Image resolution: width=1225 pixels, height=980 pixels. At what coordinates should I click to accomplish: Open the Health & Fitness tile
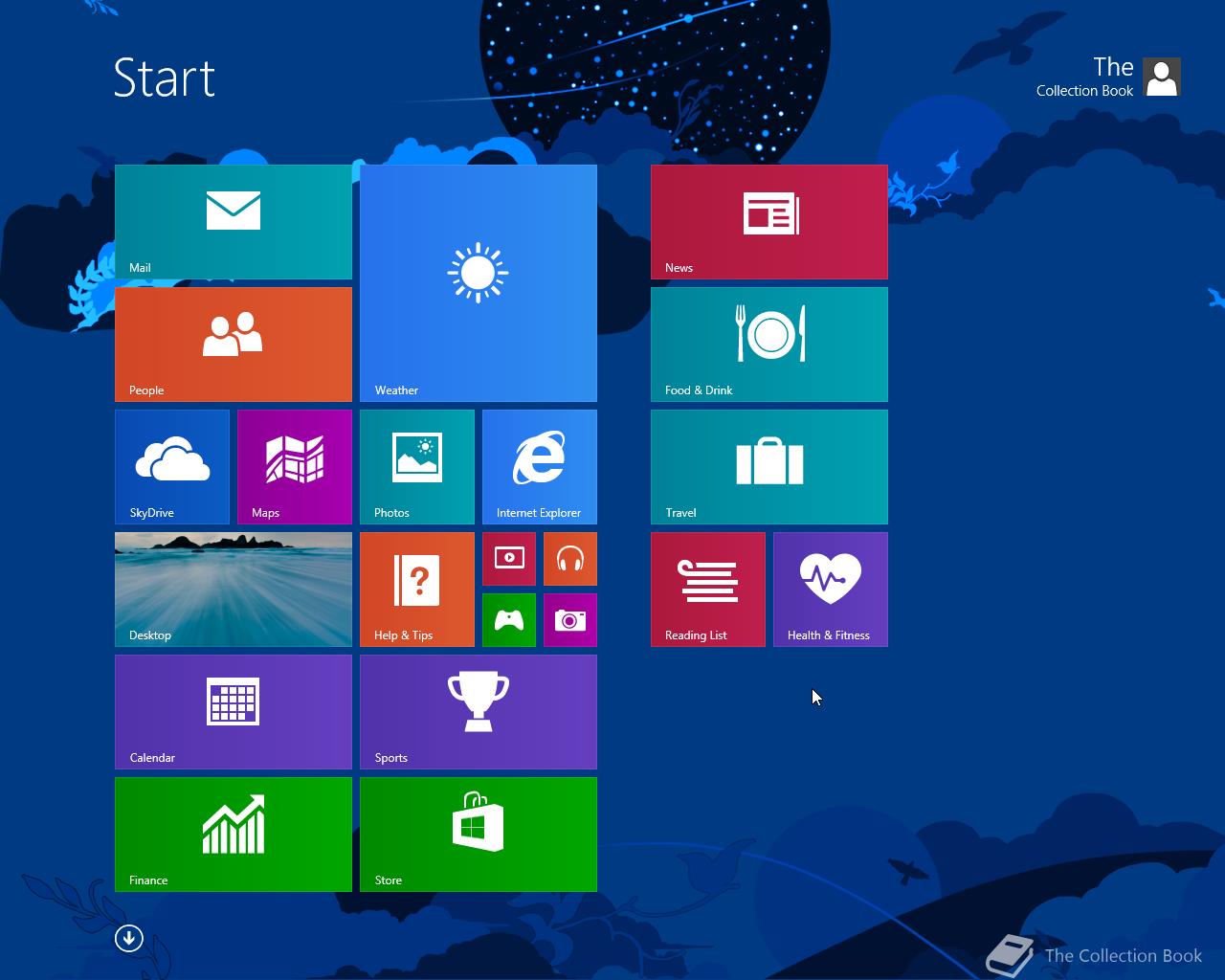click(x=831, y=590)
